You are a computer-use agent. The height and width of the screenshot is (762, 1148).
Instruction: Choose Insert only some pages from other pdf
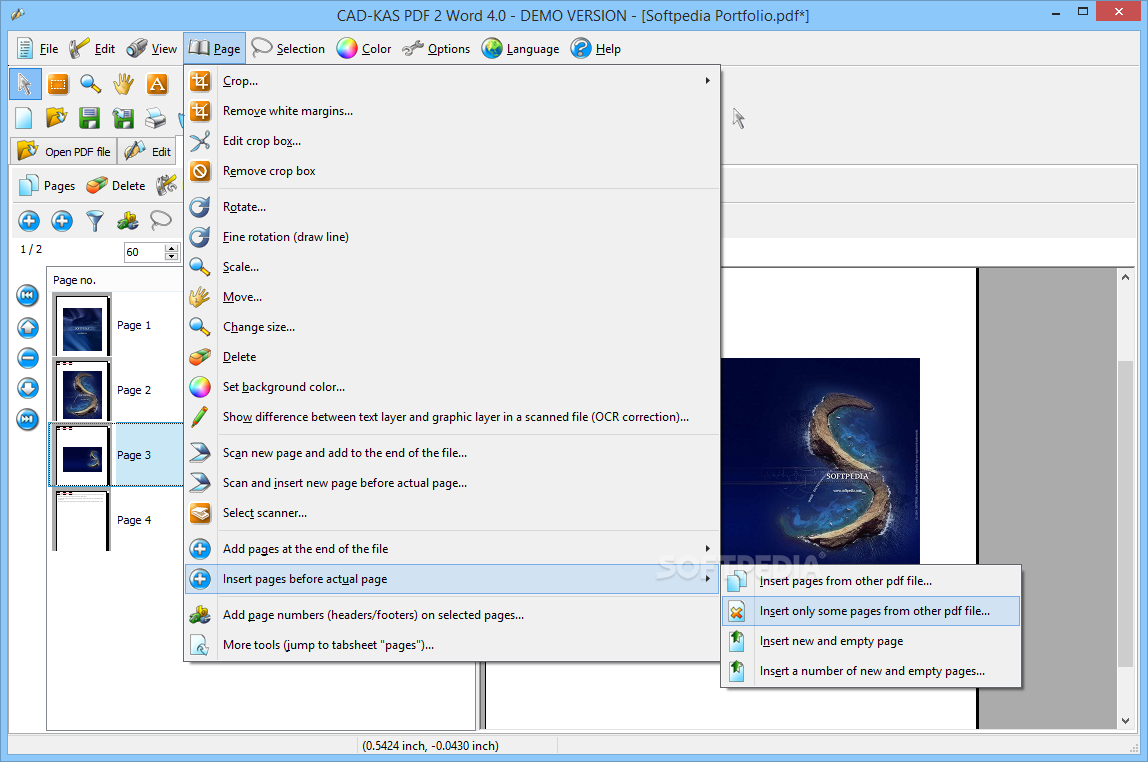click(871, 611)
